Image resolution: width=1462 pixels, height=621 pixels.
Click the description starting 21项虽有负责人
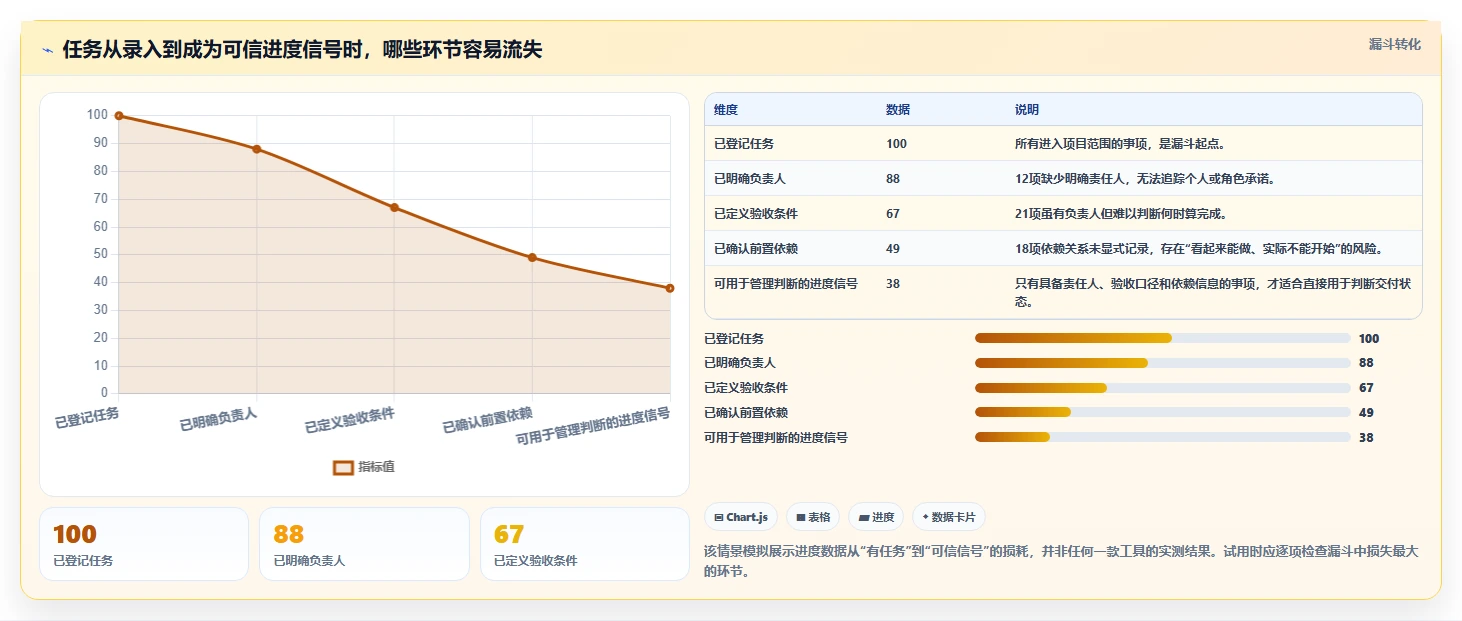(1121, 214)
